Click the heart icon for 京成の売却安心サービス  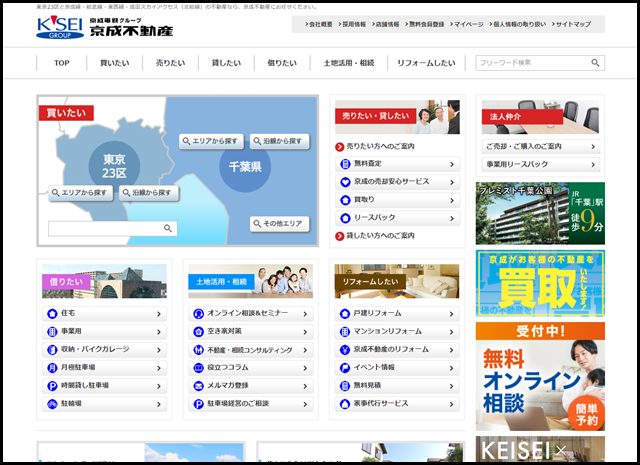[345, 182]
